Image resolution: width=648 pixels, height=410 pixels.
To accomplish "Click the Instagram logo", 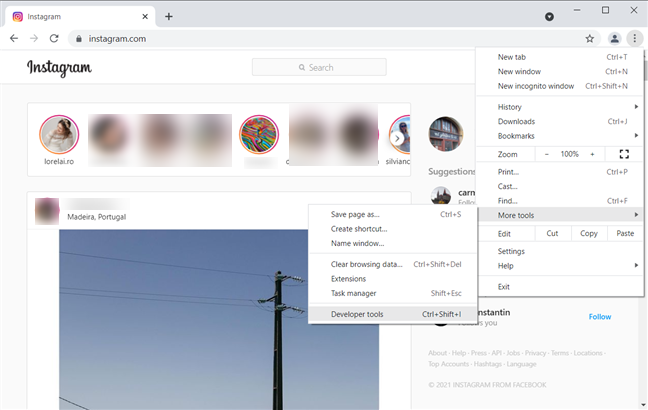I will point(59,68).
